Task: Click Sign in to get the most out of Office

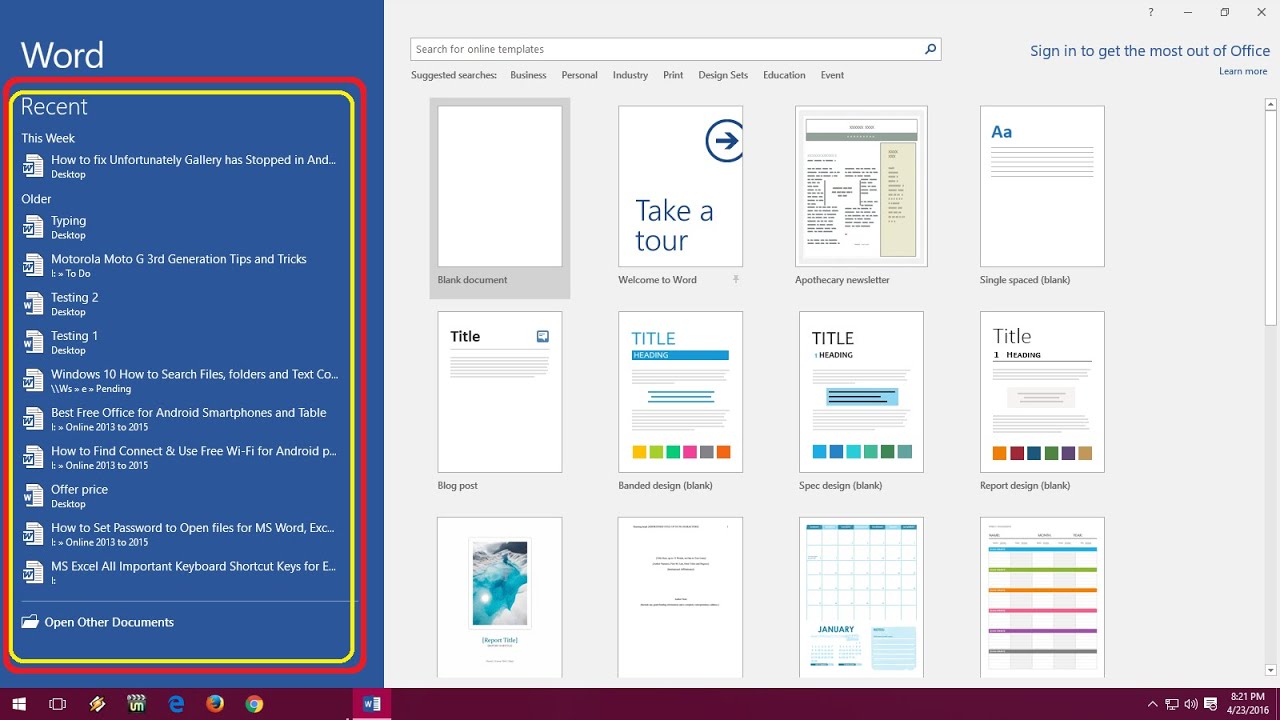Action: 1150,51
